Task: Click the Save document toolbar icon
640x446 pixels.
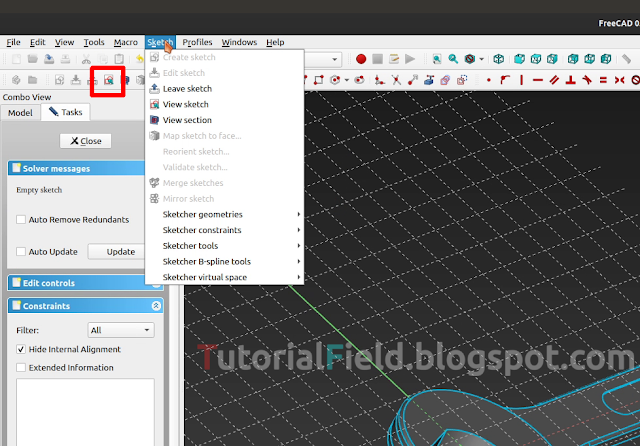Action: pyautogui.click(x=49, y=59)
